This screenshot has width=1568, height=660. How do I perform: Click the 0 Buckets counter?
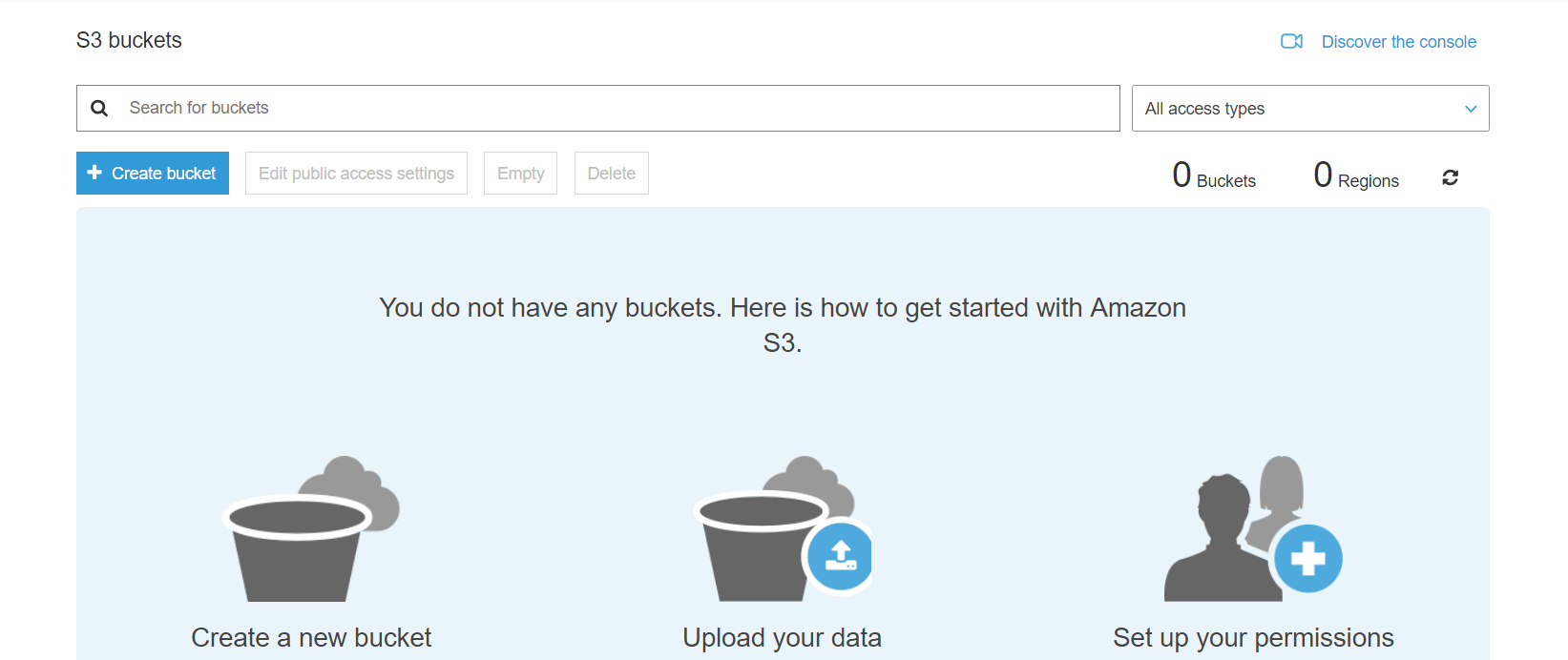[1214, 176]
